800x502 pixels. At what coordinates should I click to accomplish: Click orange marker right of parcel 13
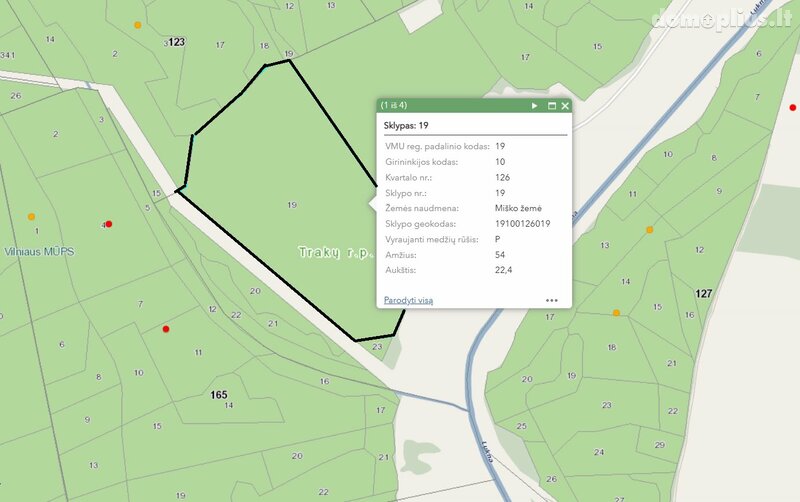649,230
